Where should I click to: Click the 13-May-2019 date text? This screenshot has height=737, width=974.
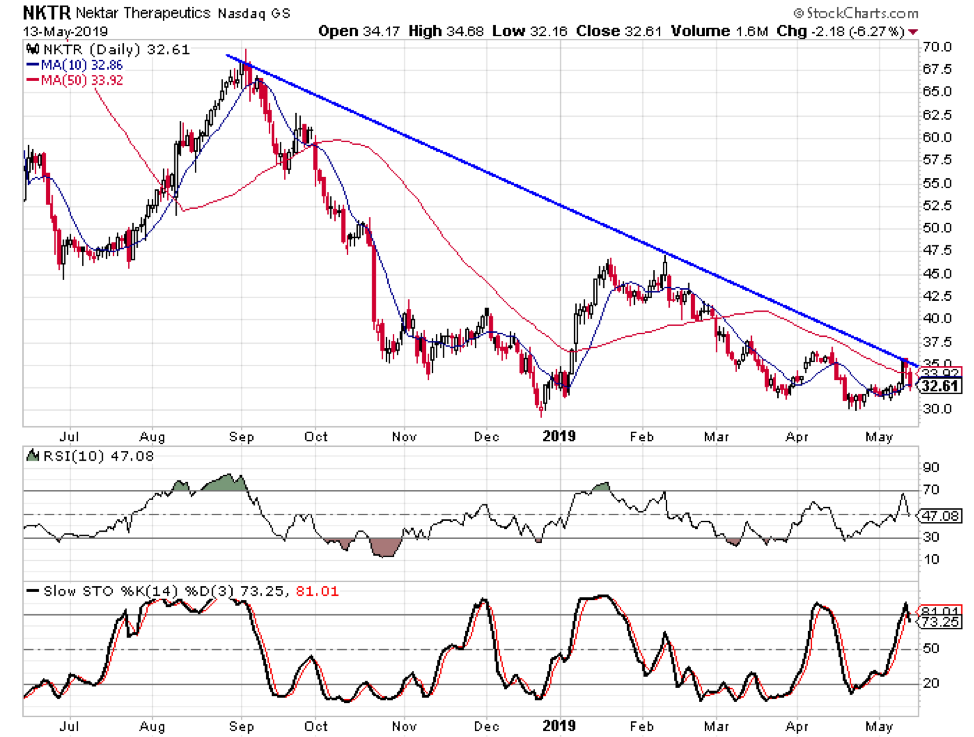65,31
